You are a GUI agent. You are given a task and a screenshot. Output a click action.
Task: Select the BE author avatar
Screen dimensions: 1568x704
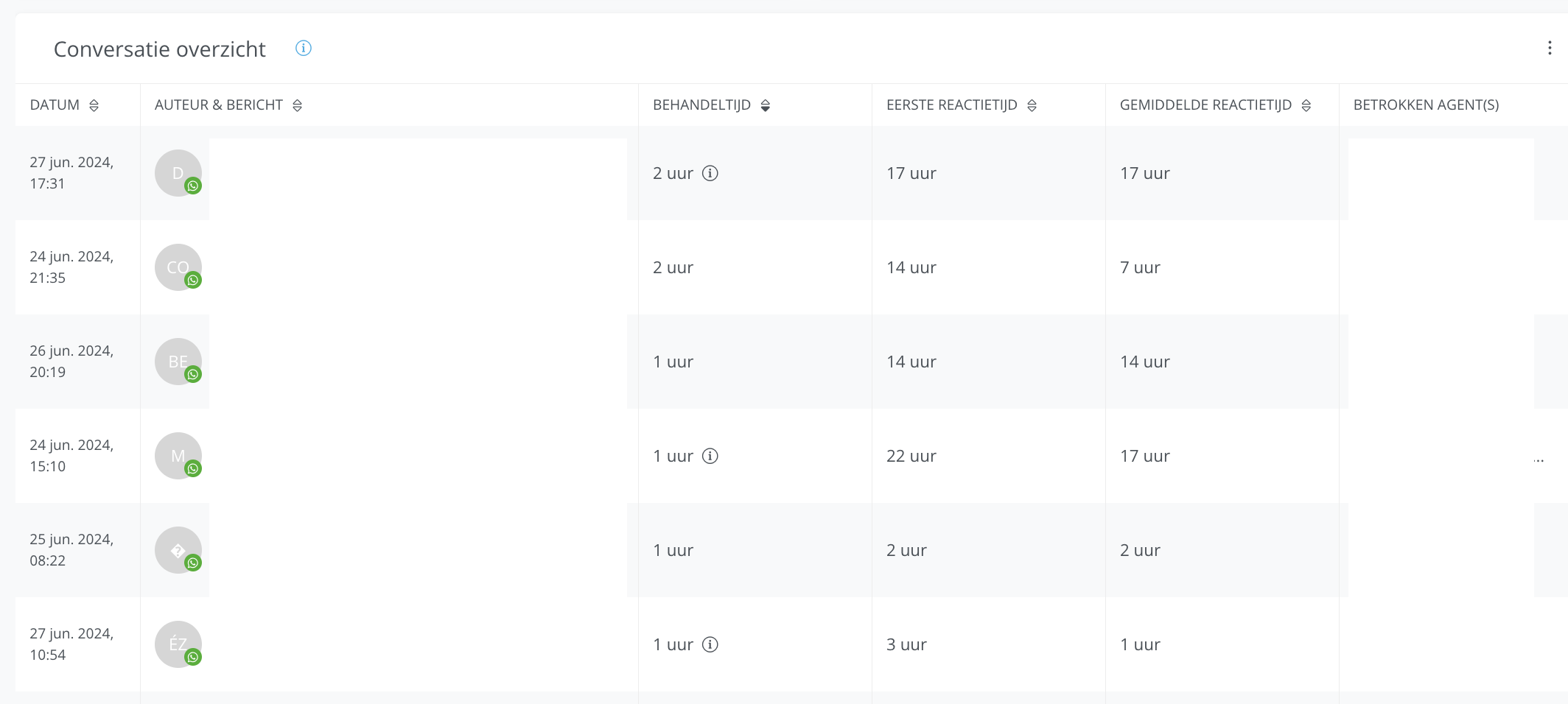pos(178,362)
